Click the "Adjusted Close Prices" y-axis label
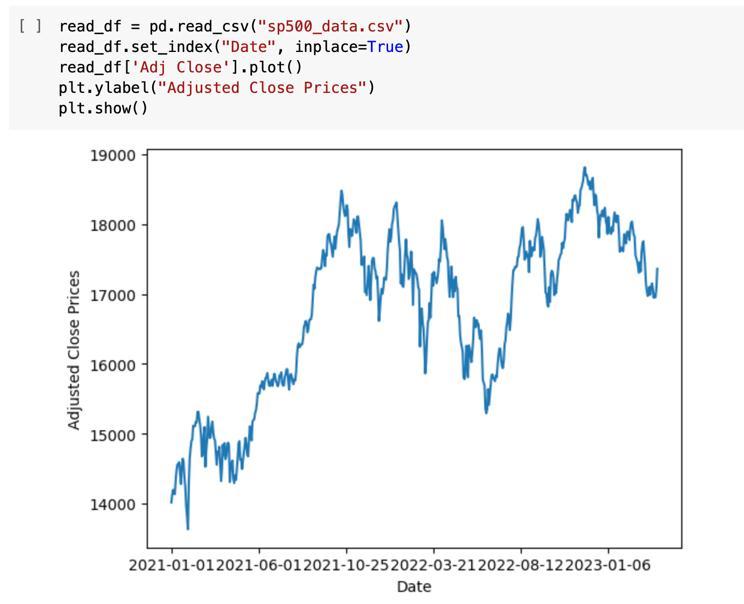This screenshot has height=604, width=744. pos(74,350)
